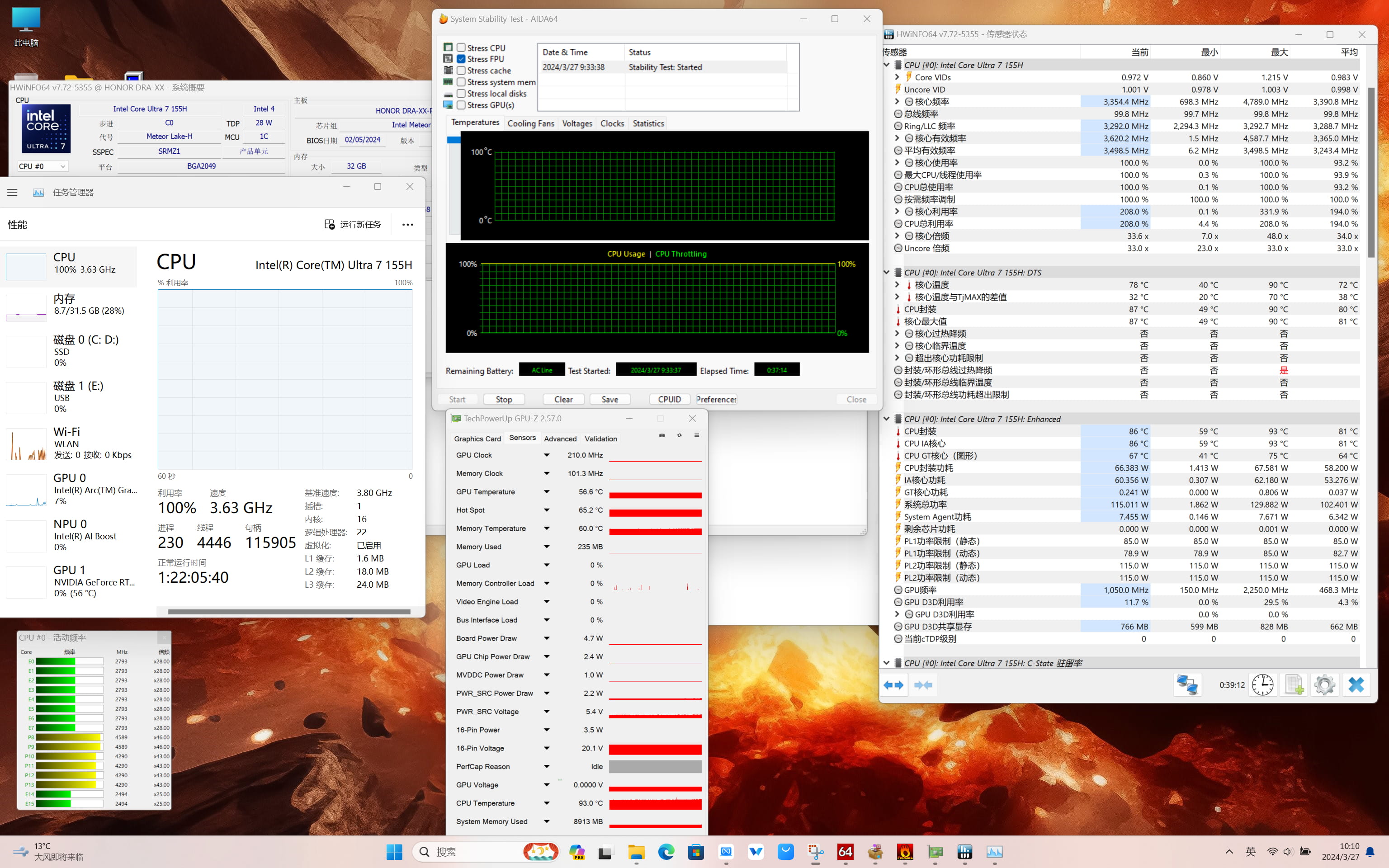The height and width of the screenshot is (868, 1389).
Task: Open Snipping Tool taskbar icon
Action: pos(816,851)
